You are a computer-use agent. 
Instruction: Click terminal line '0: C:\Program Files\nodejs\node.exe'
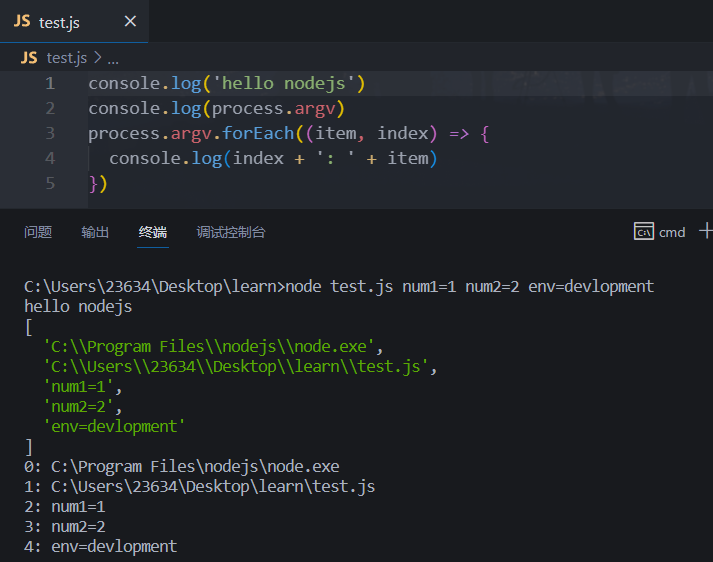pyautogui.click(x=182, y=467)
